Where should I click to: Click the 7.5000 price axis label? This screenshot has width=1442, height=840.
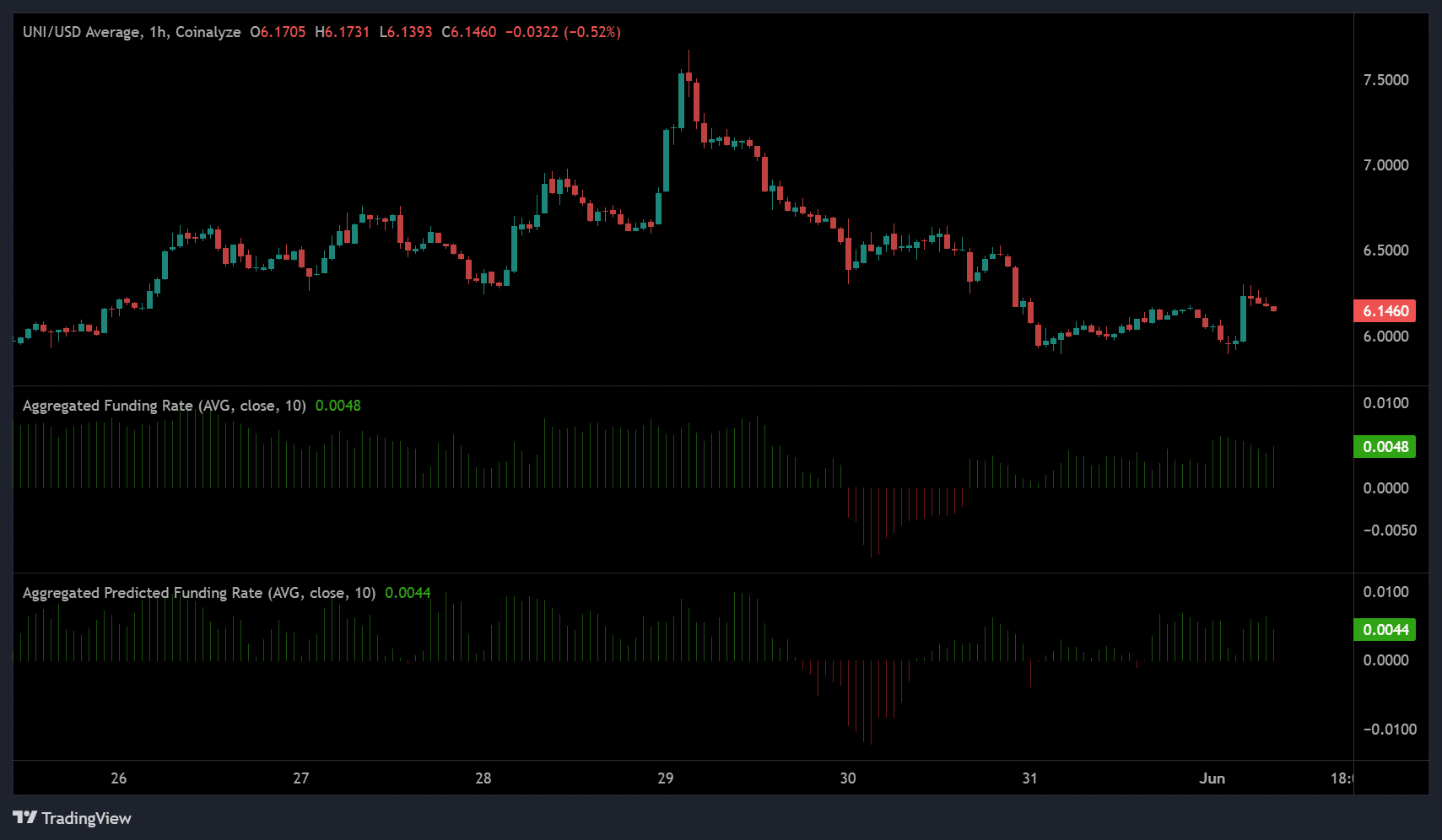click(1385, 80)
